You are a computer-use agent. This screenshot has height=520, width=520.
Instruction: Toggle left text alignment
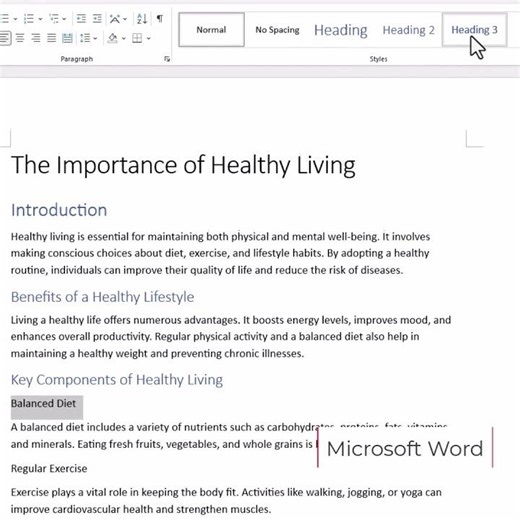[5, 38]
